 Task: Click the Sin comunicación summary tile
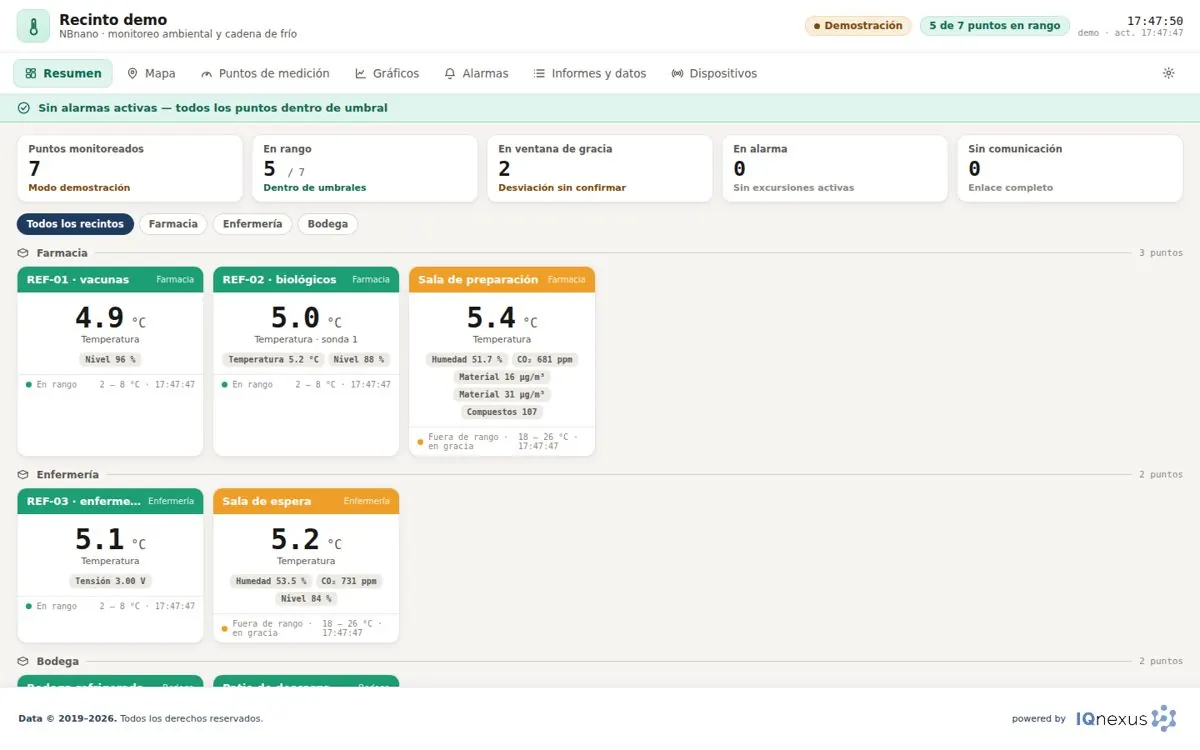[1070, 169]
